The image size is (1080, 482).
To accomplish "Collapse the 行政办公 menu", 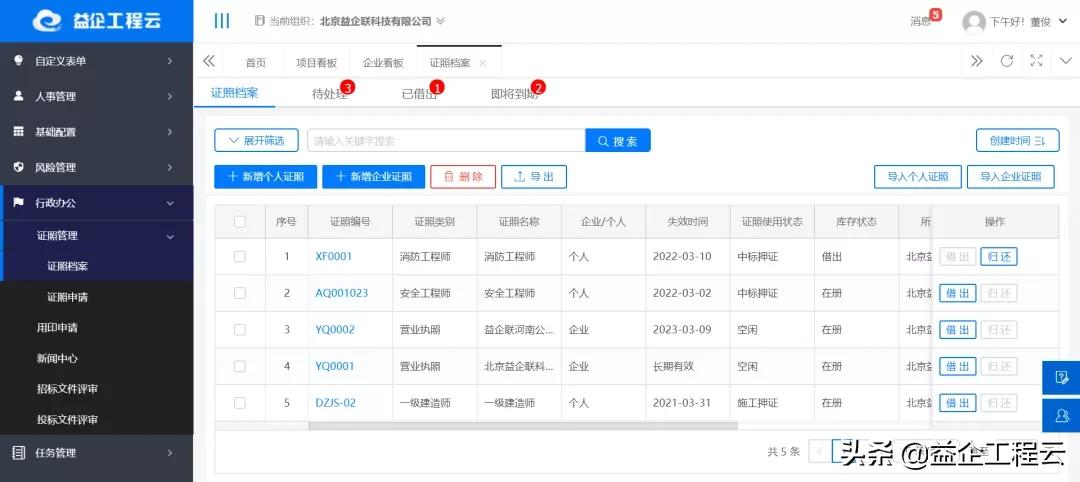I will [x=96, y=202].
